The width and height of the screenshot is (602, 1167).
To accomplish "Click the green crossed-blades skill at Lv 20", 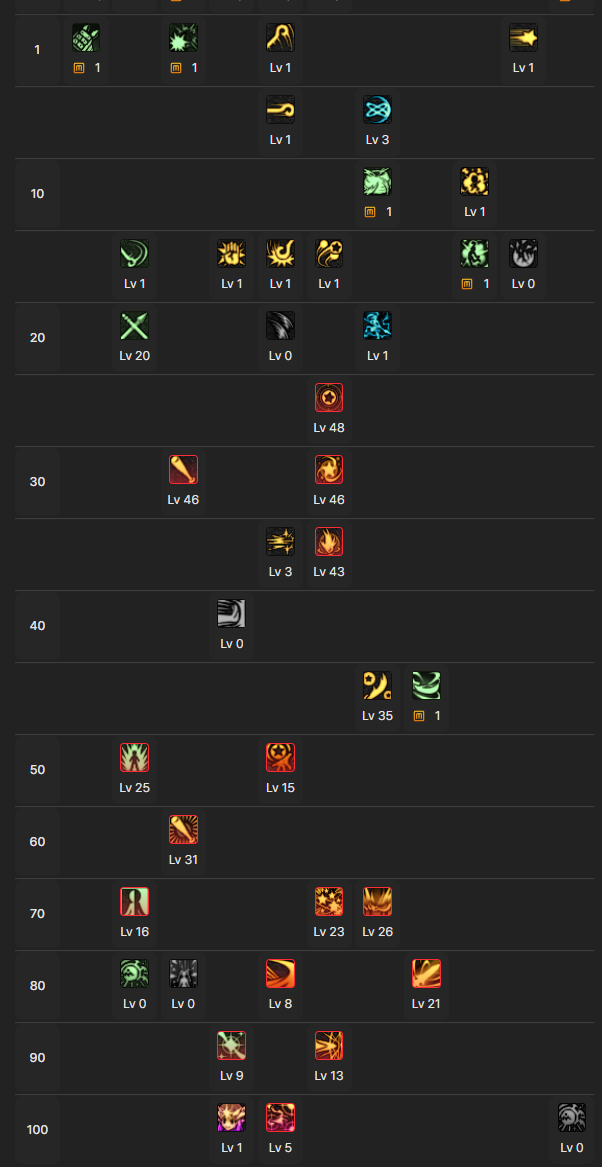I will pos(134,326).
